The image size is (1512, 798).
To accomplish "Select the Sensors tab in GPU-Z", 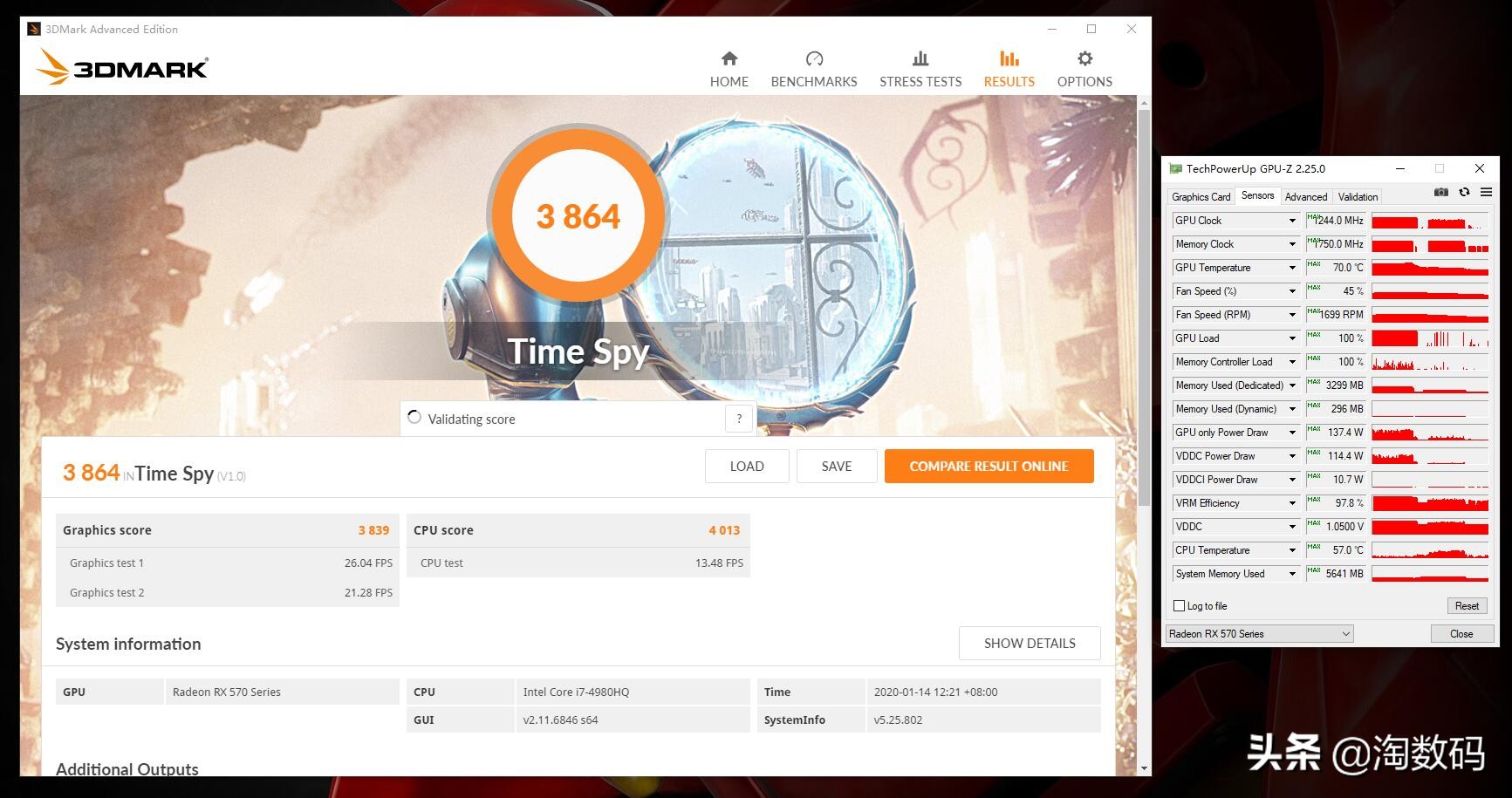I will (1257, 195).
